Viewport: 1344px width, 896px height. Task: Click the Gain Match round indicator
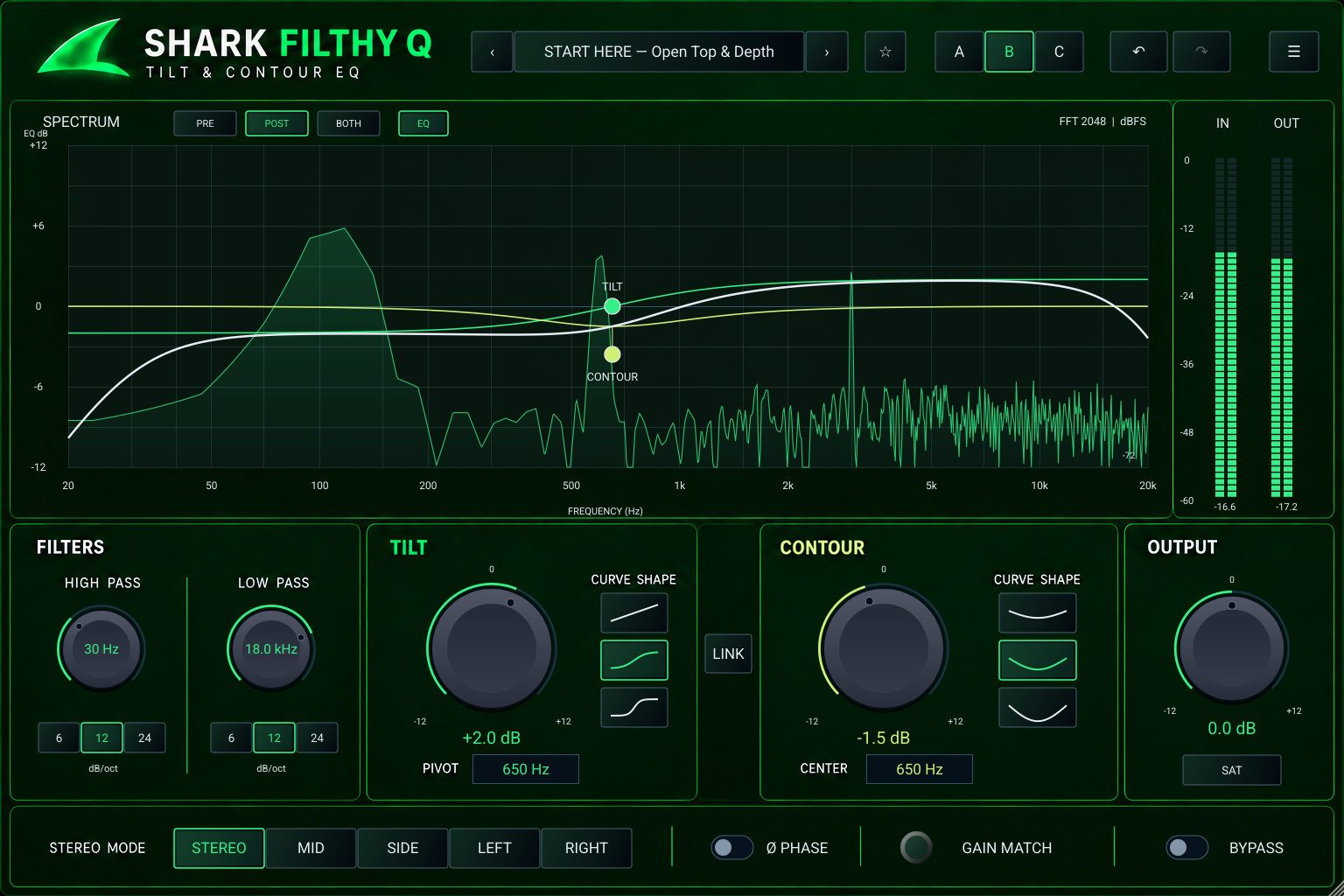pyautogui.click(x=916, y=847)
